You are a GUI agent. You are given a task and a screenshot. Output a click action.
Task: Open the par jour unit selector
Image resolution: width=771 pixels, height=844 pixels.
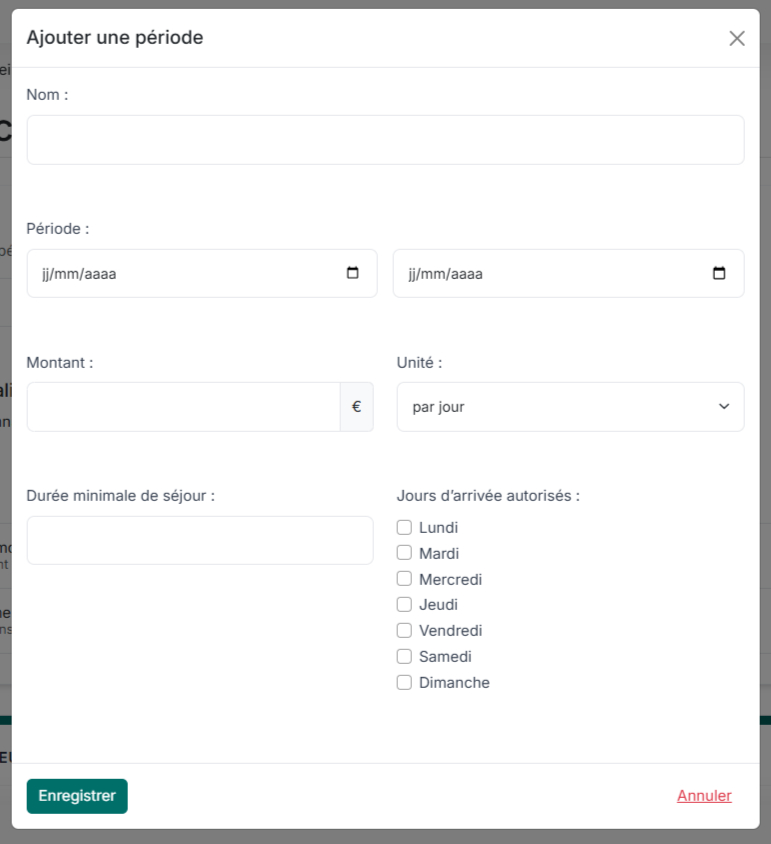tap(560, 407)
